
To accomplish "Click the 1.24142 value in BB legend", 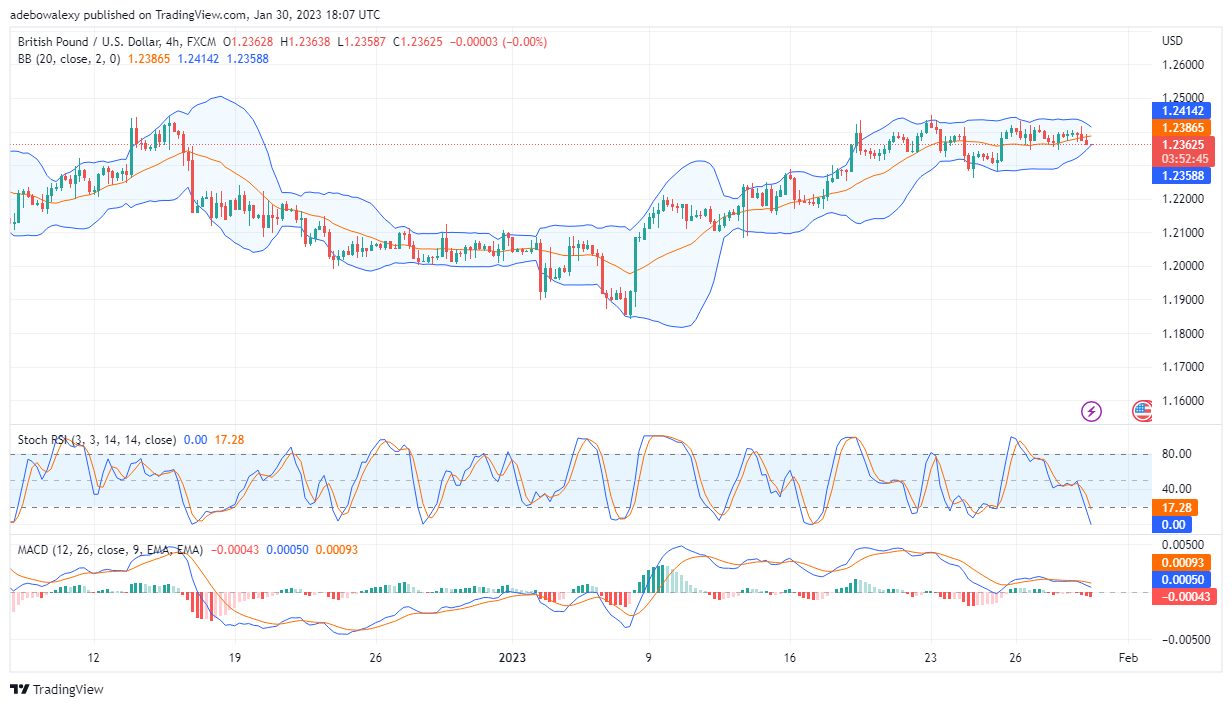I will click(198, 58).
